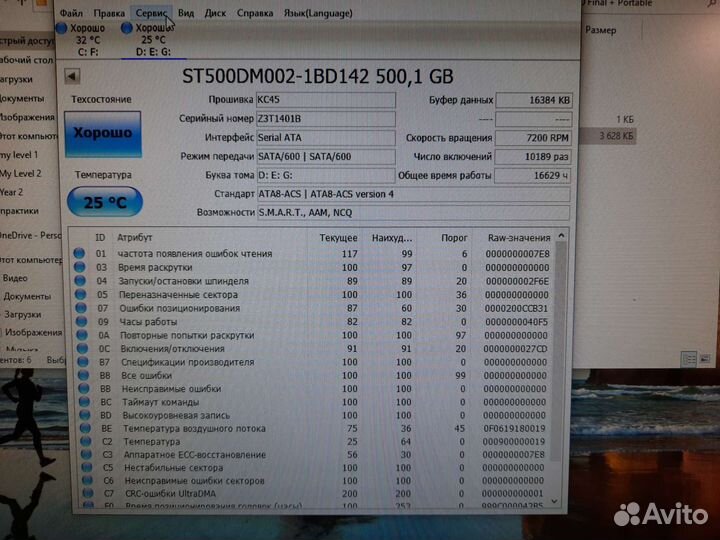Select Year 2 in Explorer sidebar

(11, 192)
